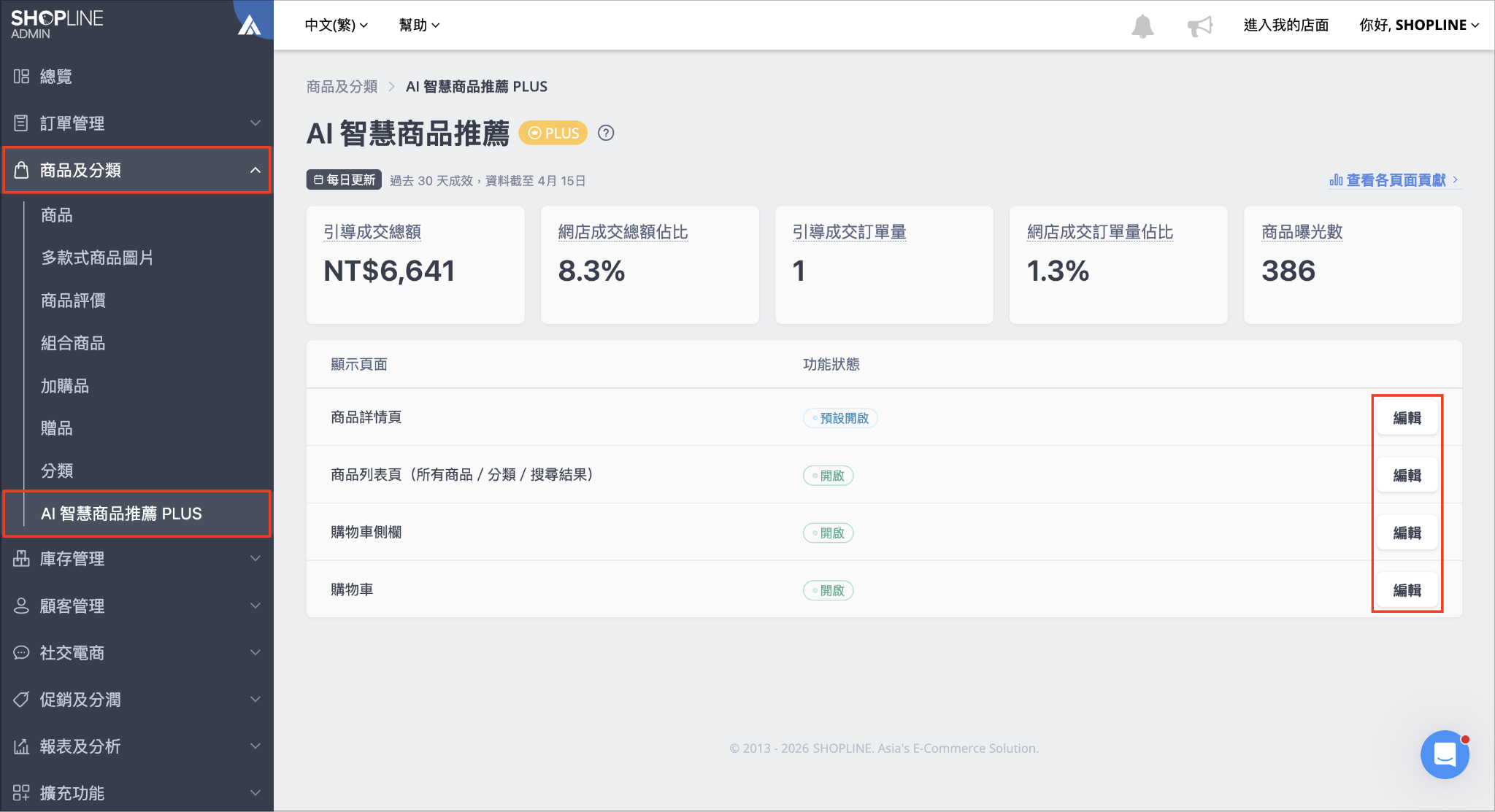The height and width of the screenshot is (812, 1495).
Task: Click the SHOPLINE ADMIN logo
Action: 57,24
